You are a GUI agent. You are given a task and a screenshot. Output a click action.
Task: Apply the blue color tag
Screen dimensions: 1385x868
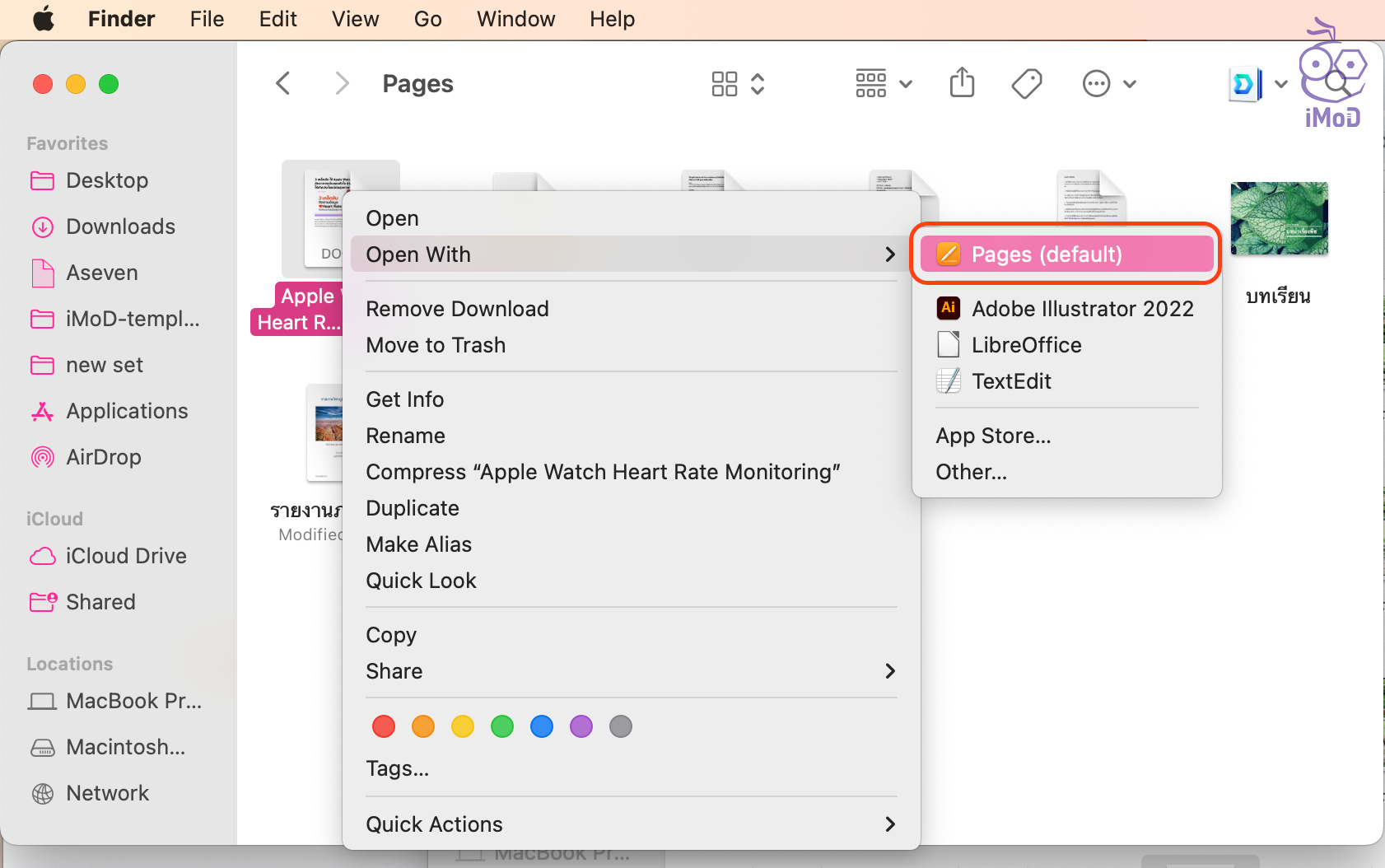click(542, 726)
